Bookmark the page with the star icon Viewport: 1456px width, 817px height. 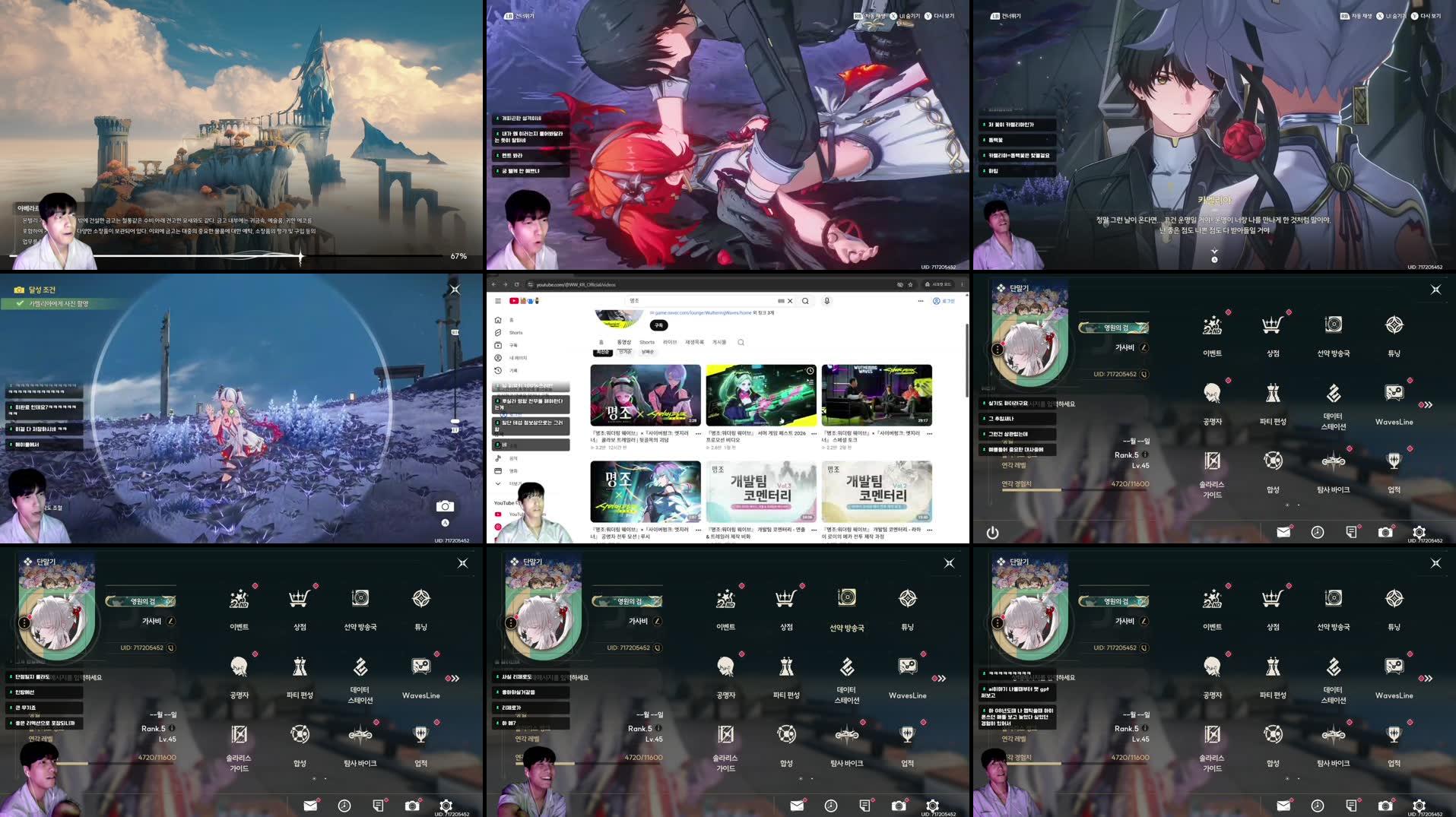click(x=910, y=284)
